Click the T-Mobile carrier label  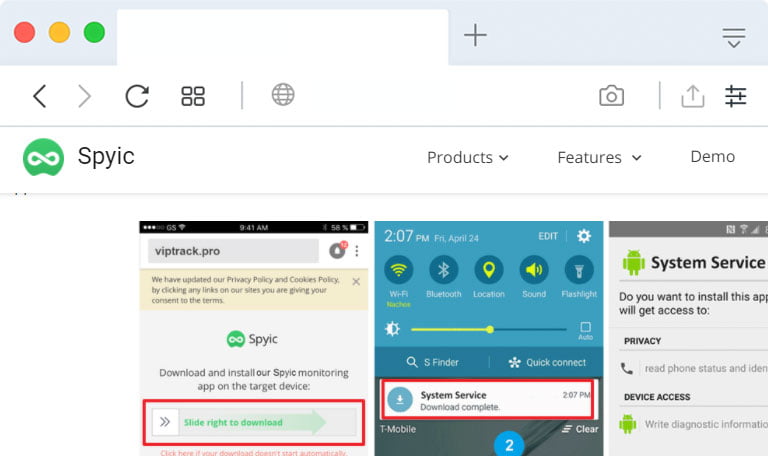click(x=398, y=429)
